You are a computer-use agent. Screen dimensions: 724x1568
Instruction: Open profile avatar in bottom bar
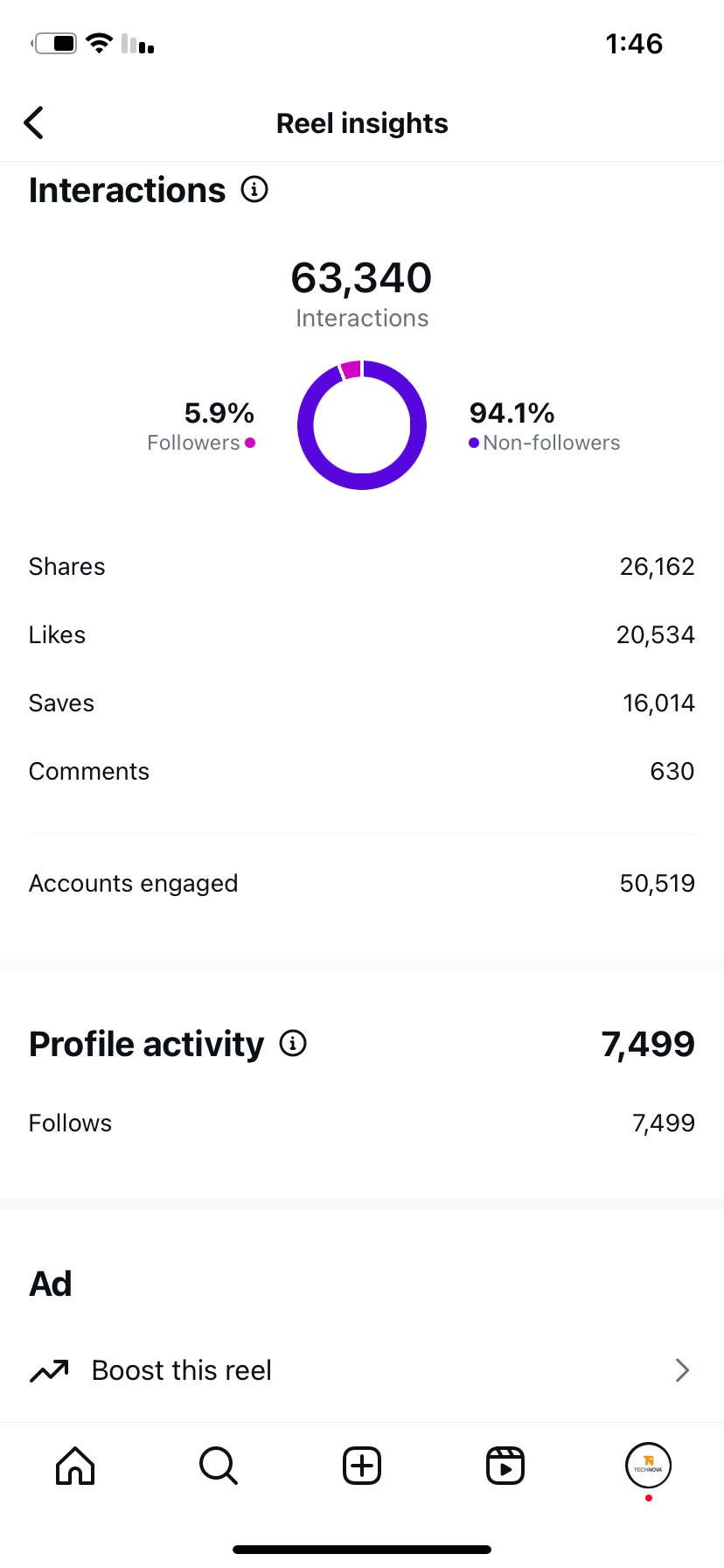tap(648, 1466)
